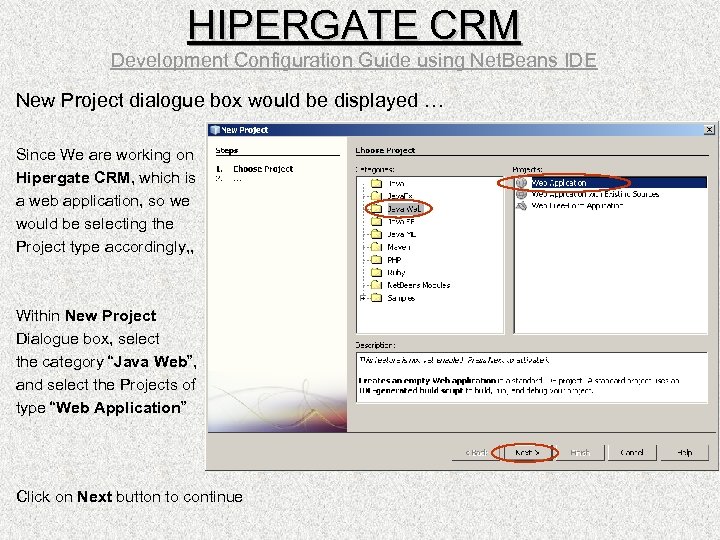
Task: Open the Samples category
Action: click(x=401, y=298)
